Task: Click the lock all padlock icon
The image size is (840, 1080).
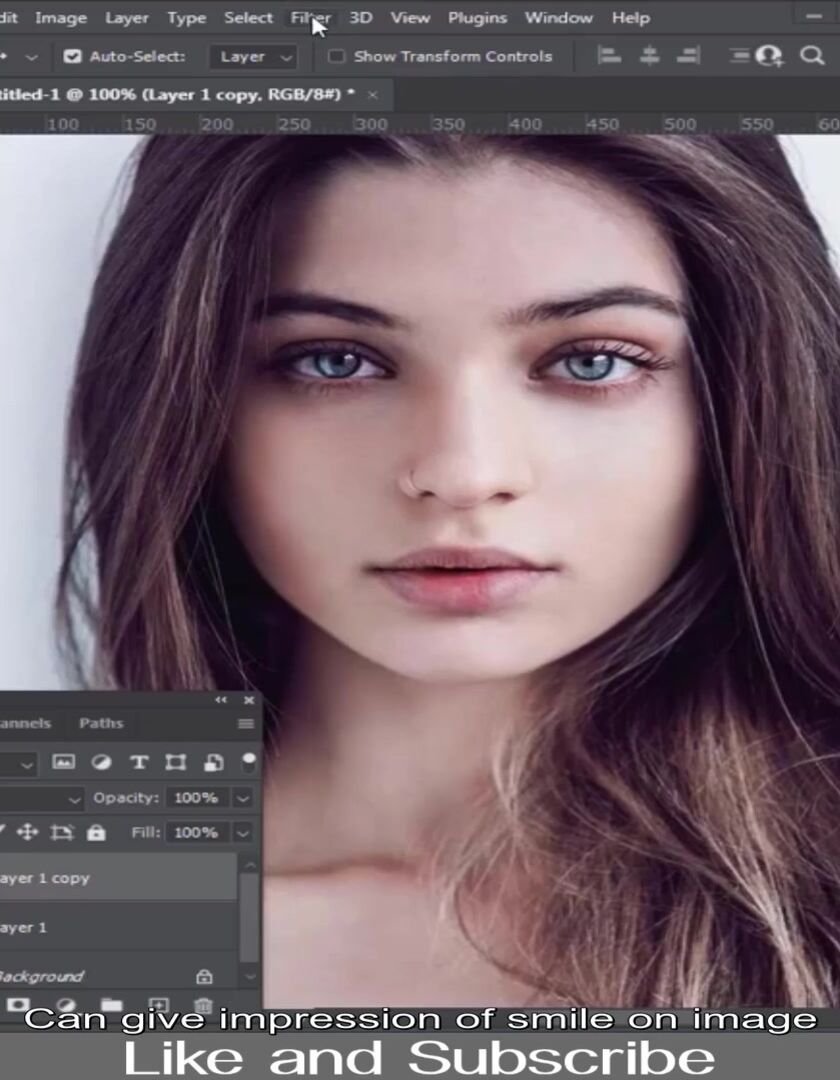Action: pyautogui.click(x=96, y=833)
